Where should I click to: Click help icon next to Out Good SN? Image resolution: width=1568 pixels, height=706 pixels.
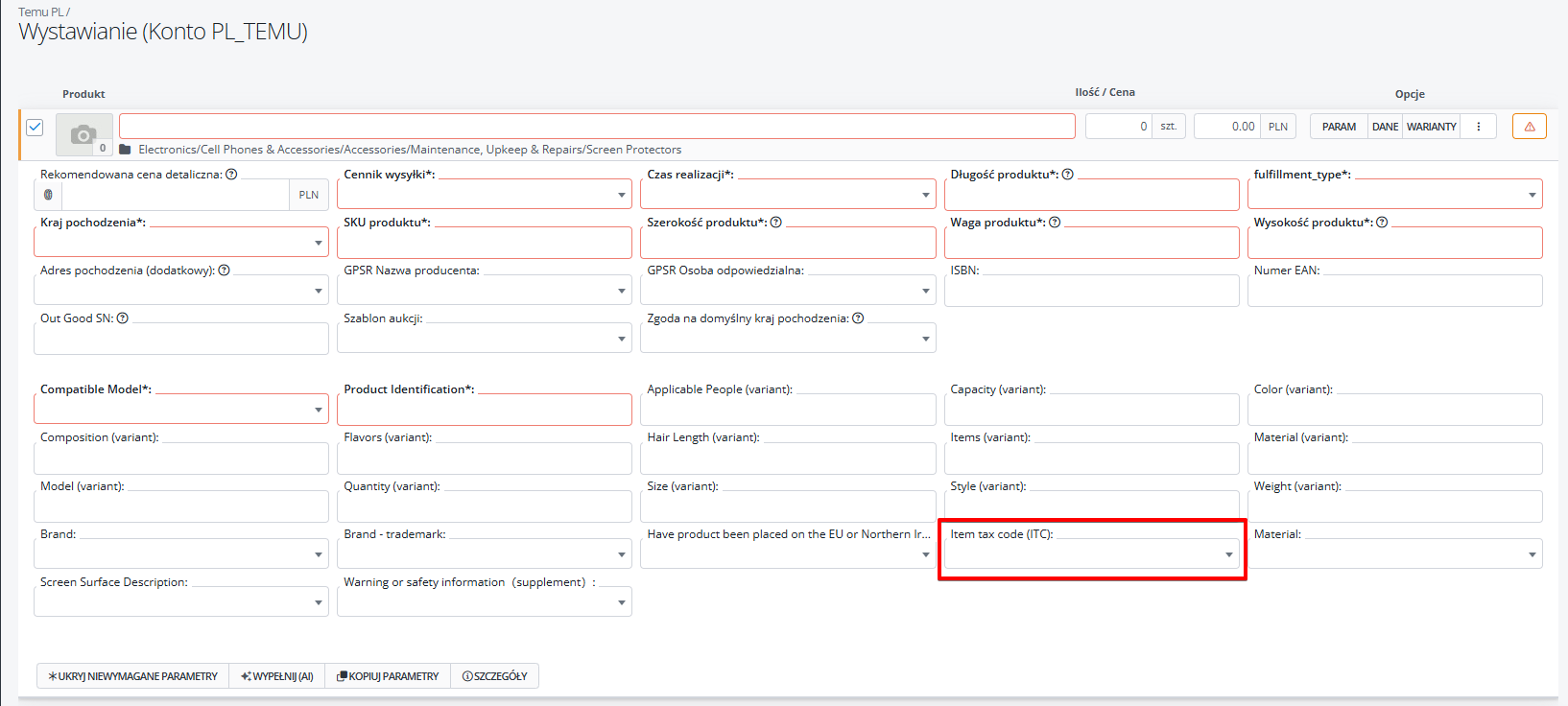click(x=123, y=318)
